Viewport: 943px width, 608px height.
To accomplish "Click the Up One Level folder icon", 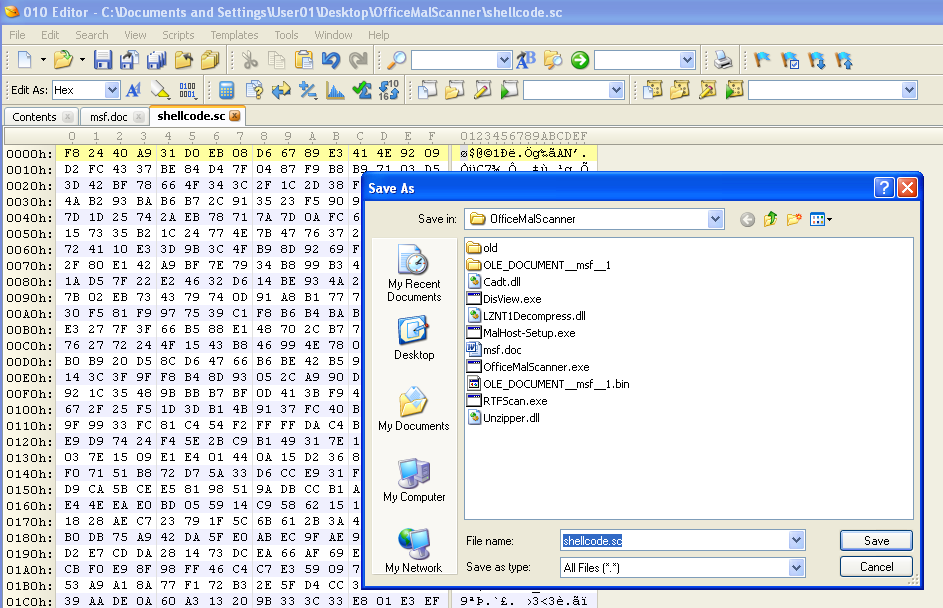I will click(x=769, y=219).
